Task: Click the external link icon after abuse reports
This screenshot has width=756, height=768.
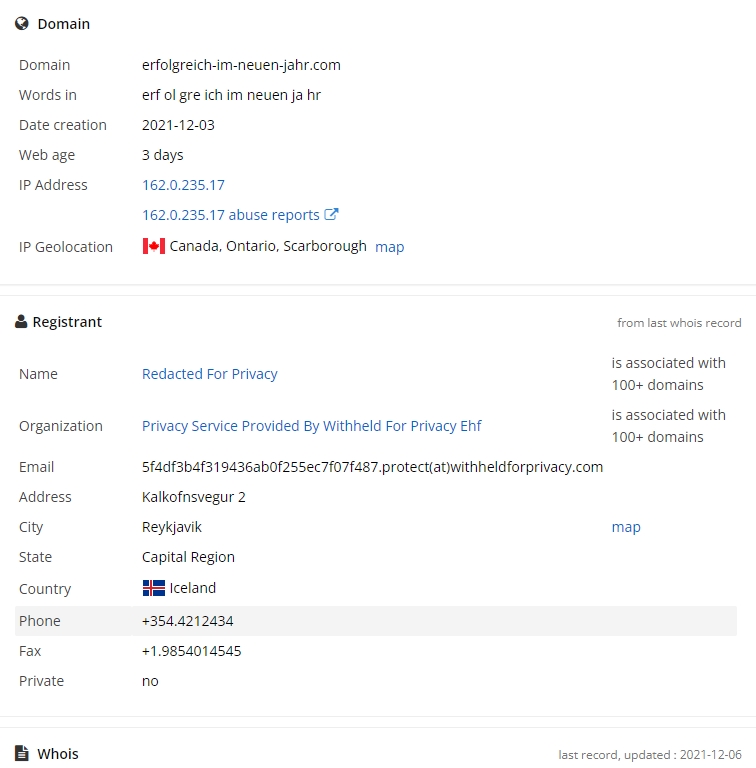Action: (331, 215)
